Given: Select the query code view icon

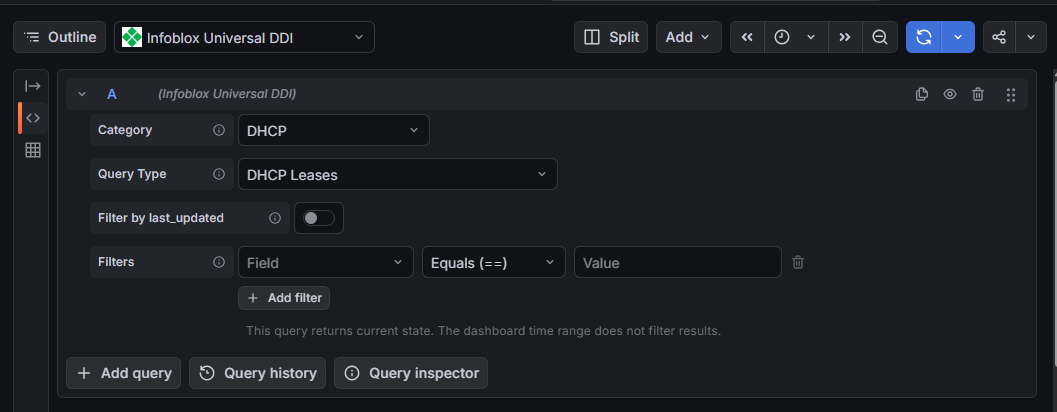Looking at the screenshot, I should (32, 118).
